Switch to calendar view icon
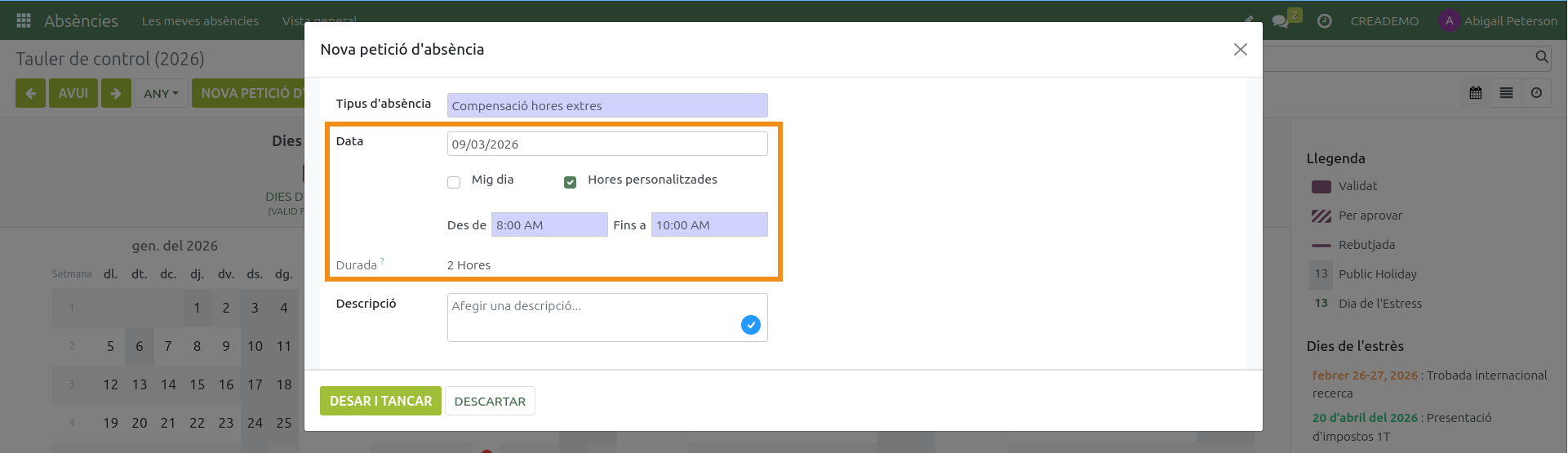 [1476, 93]
